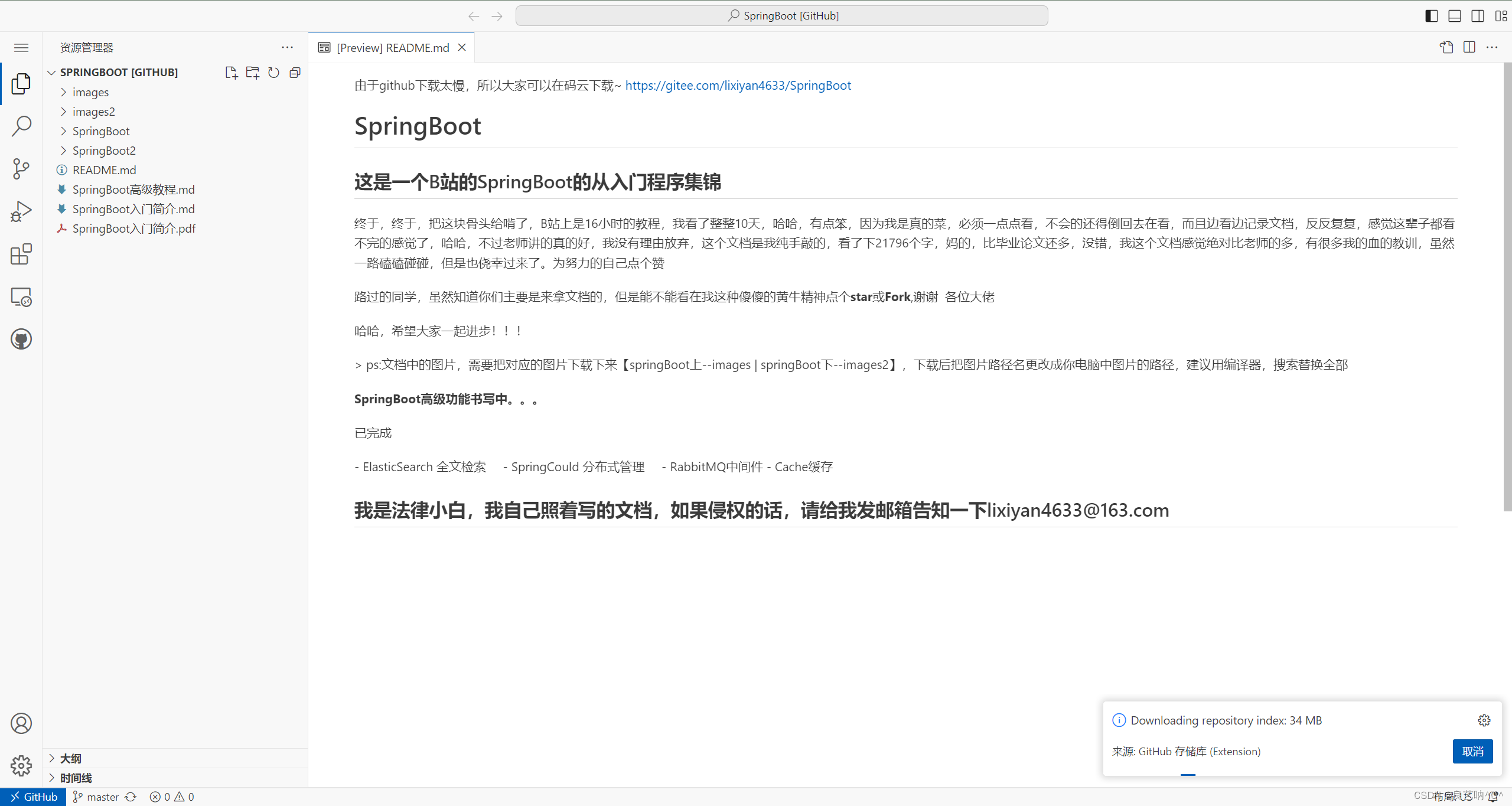The height and width of the screenshot is (806, 1512).
Task: Open the Extensions view
Action: [21, 254]
